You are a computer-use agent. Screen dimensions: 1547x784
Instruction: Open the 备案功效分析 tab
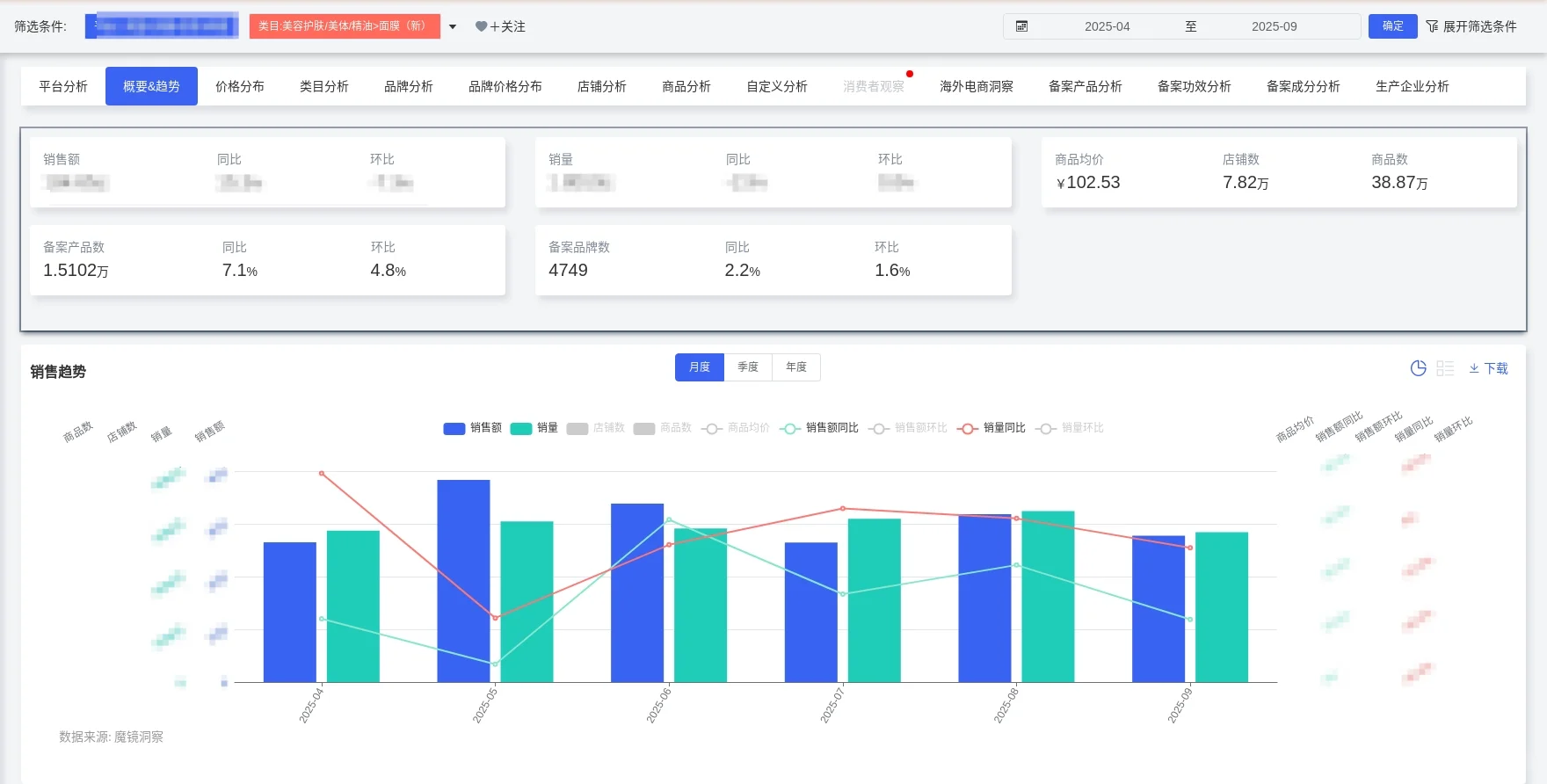click(1195, 86)
